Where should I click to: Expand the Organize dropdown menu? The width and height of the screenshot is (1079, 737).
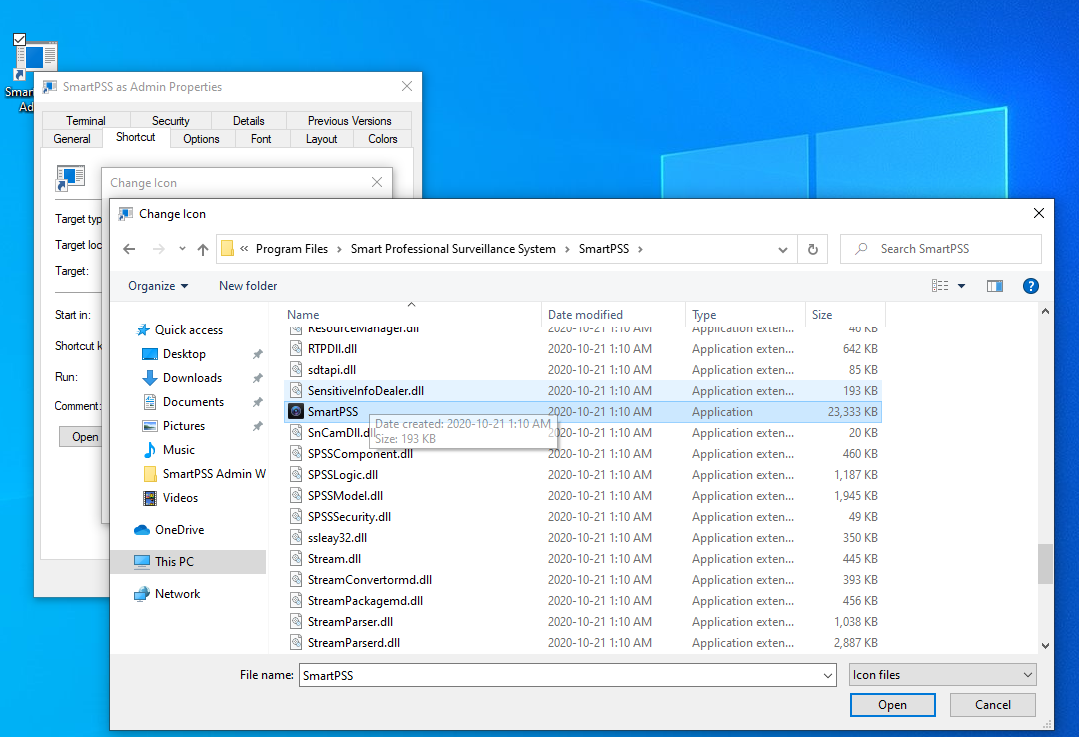(x=158, y=286)
